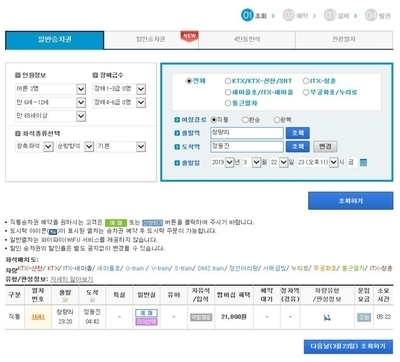Viewport: 400px width, 362px height.
Task: Open the departure day 22 dropdown
Action: pyautogui.click(x=279, y=163)
